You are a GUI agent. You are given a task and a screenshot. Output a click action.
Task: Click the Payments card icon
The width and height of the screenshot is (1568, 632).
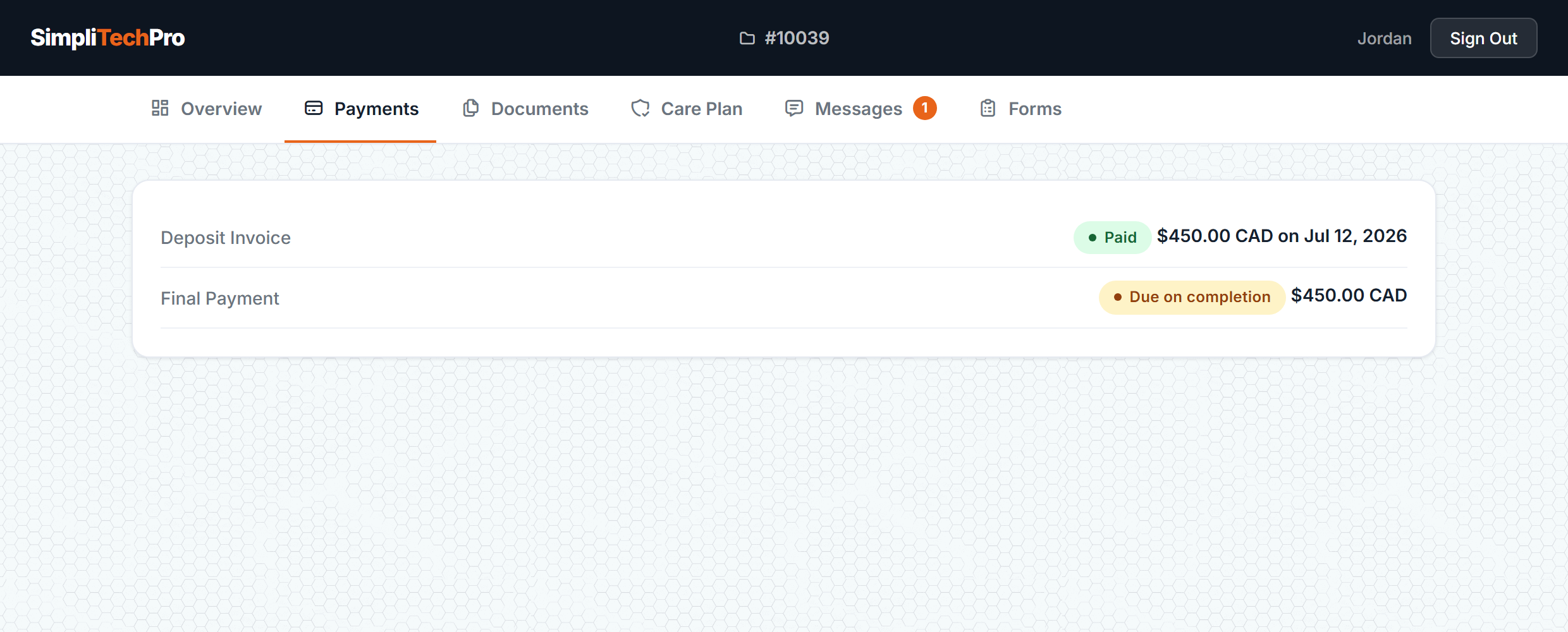point(314,108)
